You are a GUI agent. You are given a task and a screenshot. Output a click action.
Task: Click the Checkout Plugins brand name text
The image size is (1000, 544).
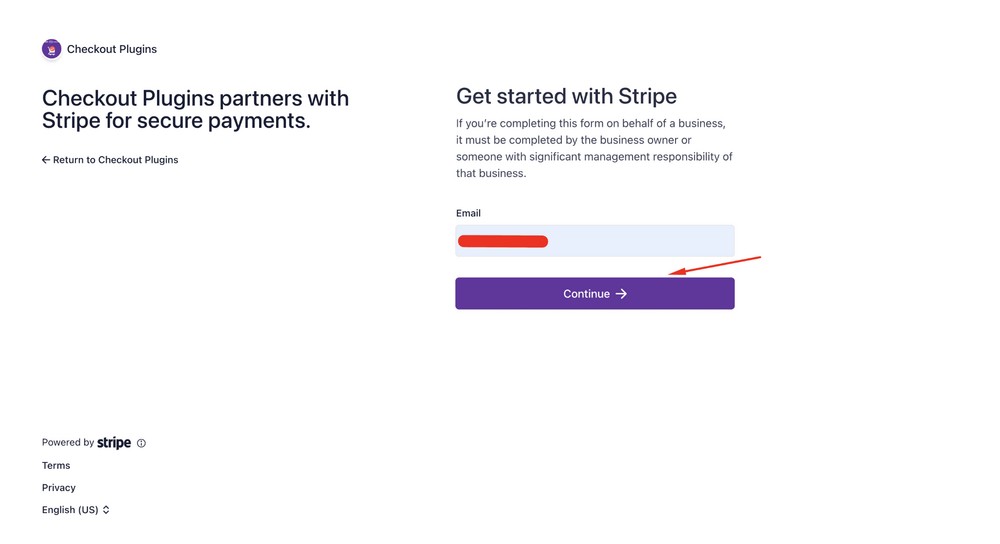112,49
